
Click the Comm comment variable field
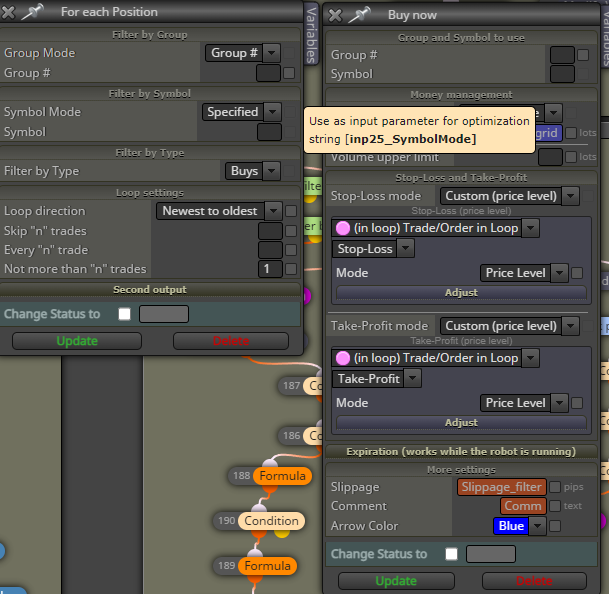[523, 506]
